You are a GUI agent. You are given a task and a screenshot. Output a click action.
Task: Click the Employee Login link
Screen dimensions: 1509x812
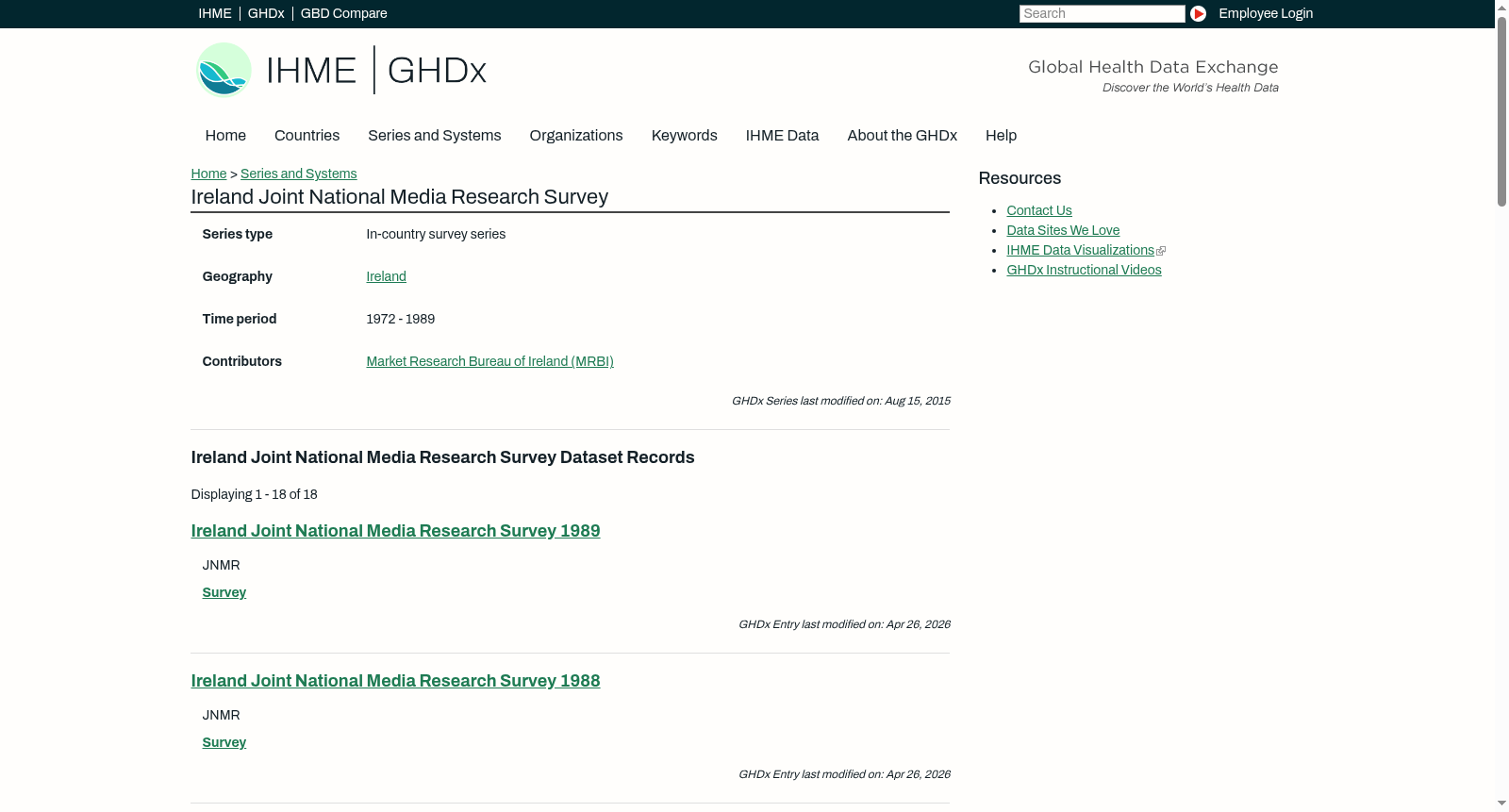[1266, 13]
